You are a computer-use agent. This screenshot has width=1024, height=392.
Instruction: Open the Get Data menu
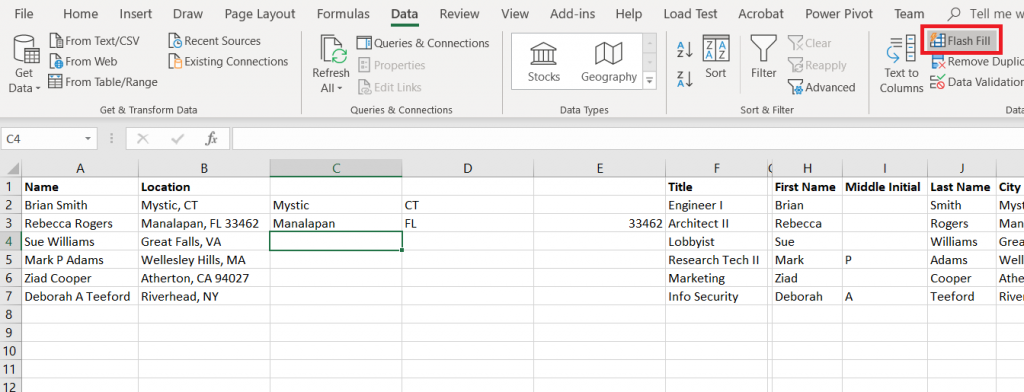[x=24, y=64]
